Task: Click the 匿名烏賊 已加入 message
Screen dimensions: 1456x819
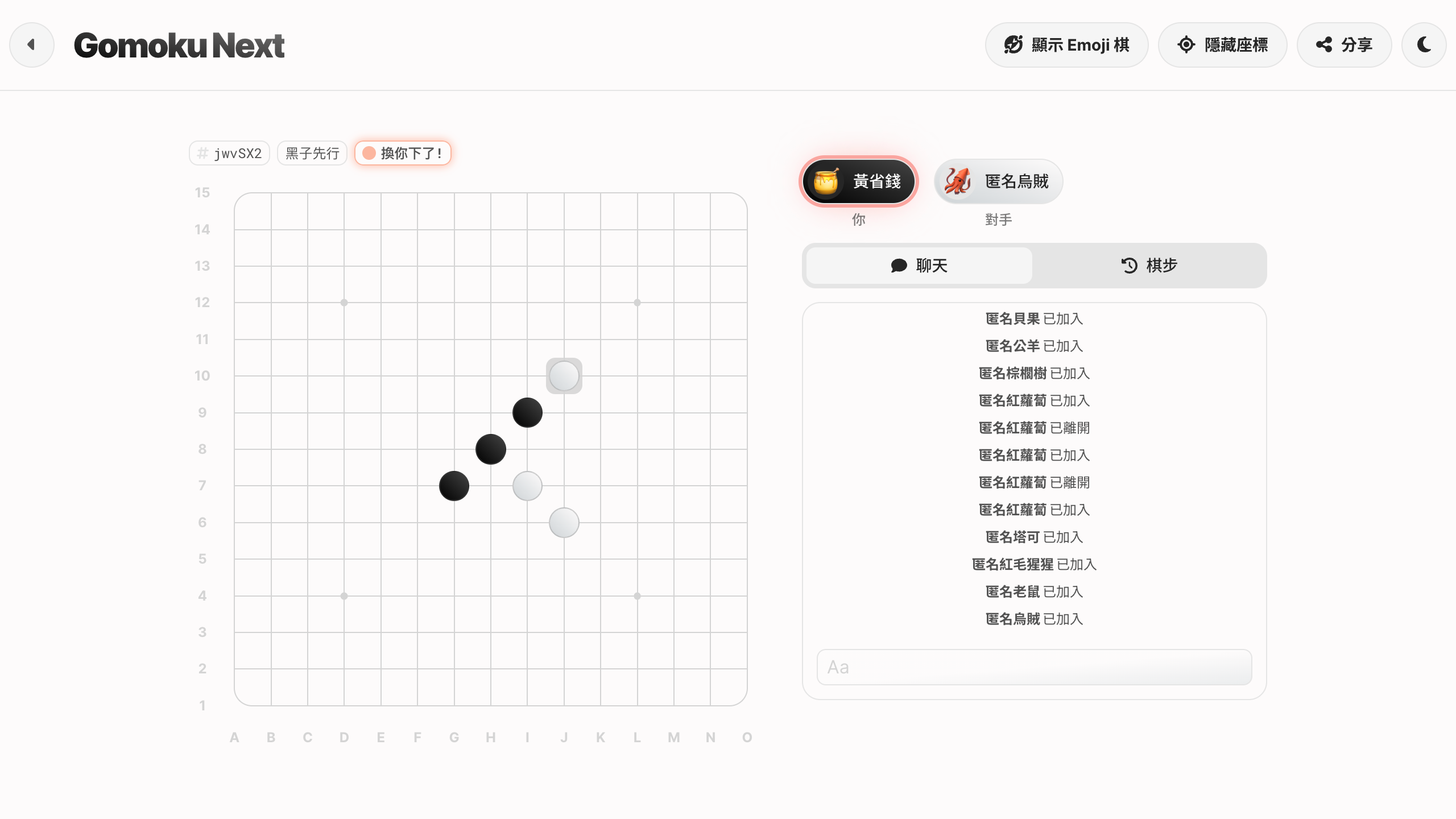Action: 1034,619
